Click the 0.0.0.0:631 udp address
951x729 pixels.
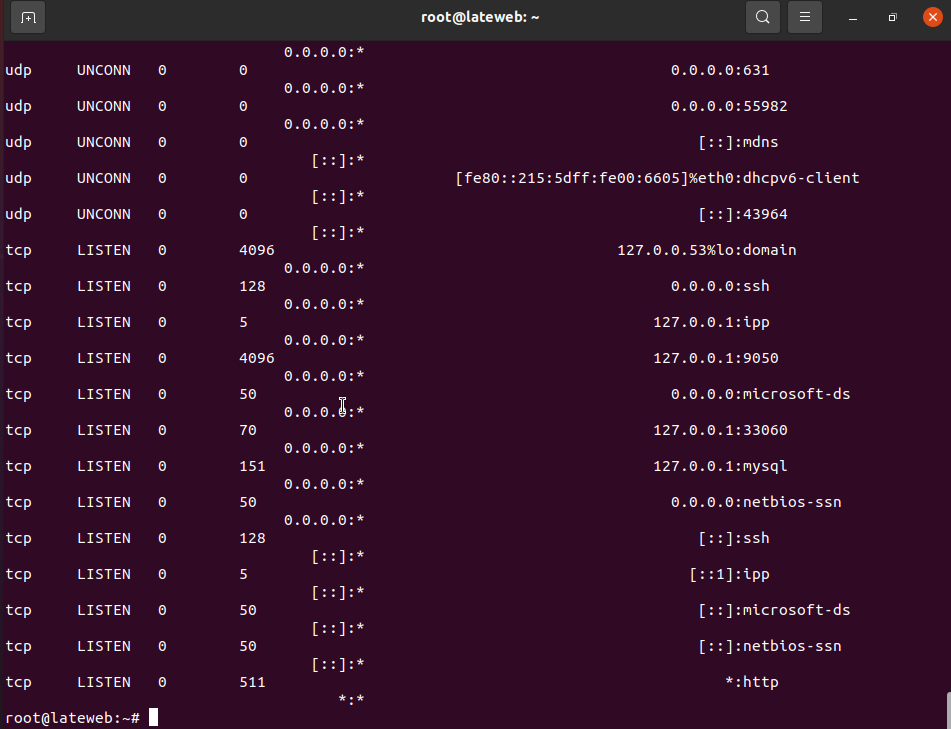pos(720,70)
